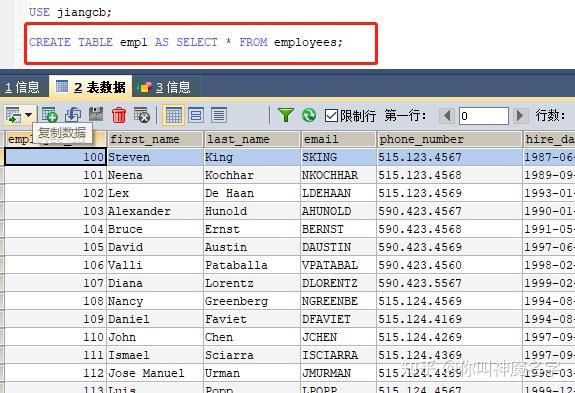This screenshot has width=575, height=393.
Task: Click the CREATE TABLE statement in editor
Action: coord(186,42)
